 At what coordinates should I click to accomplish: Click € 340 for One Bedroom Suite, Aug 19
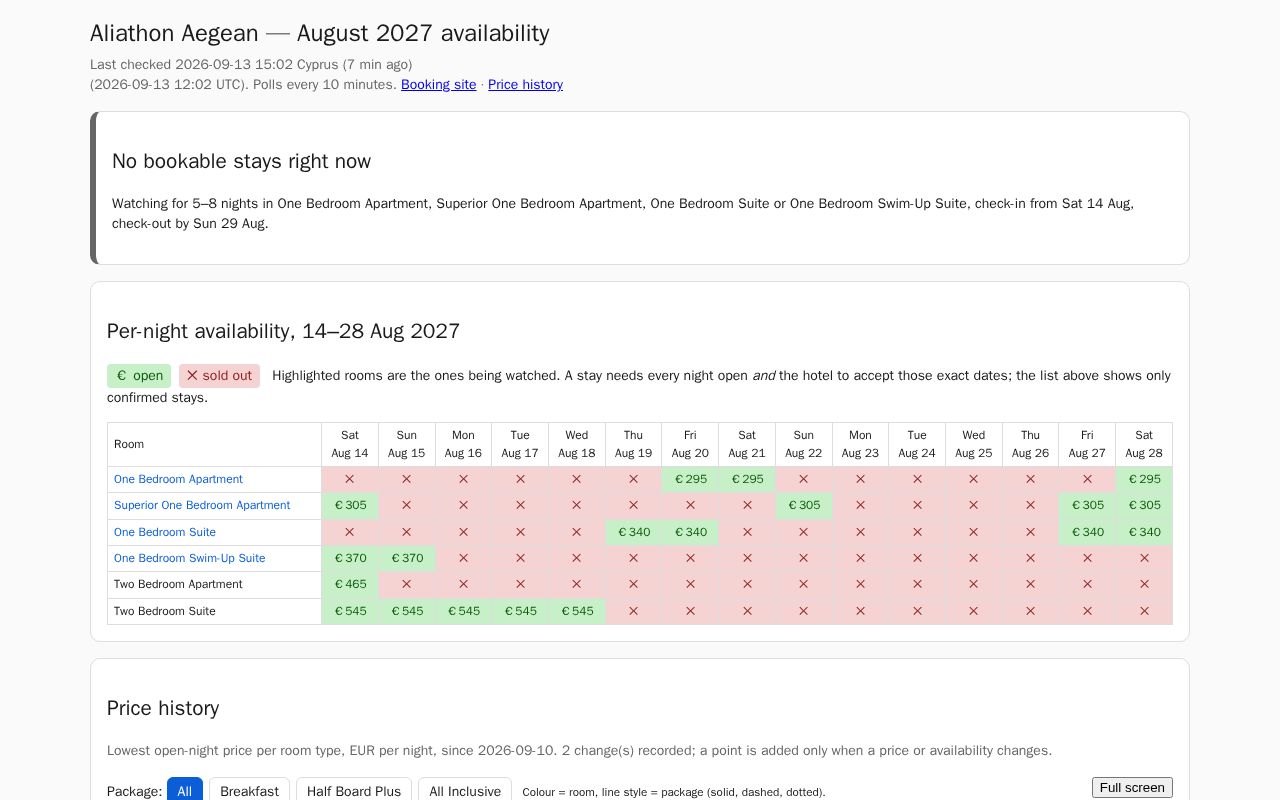click(x=634, y=532)
